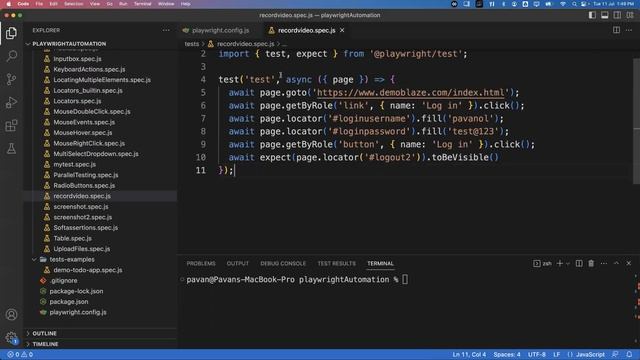The width and height of the screenshot is (640, 360).
Task: Open the Search view icon
Action: pyautogui.click(x=11, y=56)
